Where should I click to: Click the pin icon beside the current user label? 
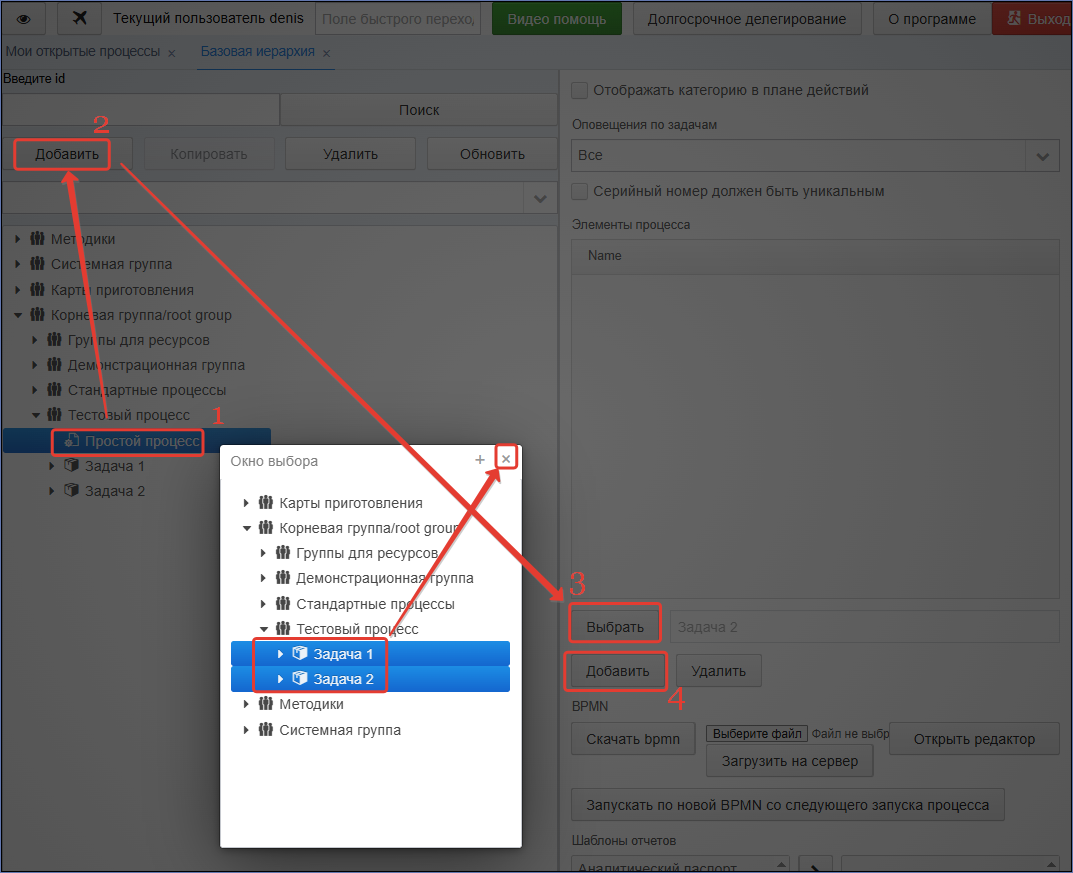80,18
